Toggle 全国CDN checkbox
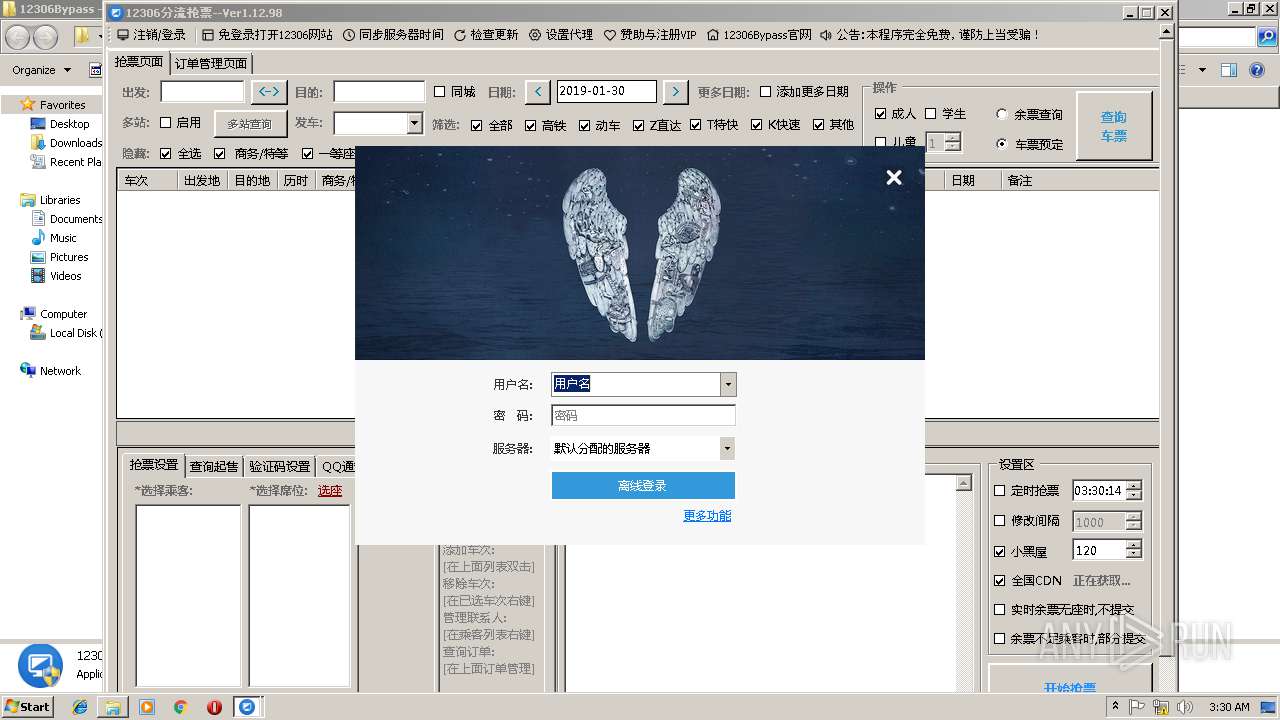1280x720 pixels. [1028, 580]
